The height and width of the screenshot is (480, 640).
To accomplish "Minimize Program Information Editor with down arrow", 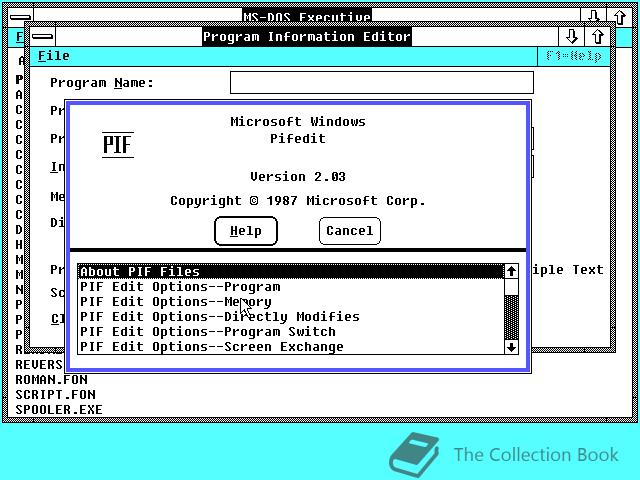I will coord(571,37).
